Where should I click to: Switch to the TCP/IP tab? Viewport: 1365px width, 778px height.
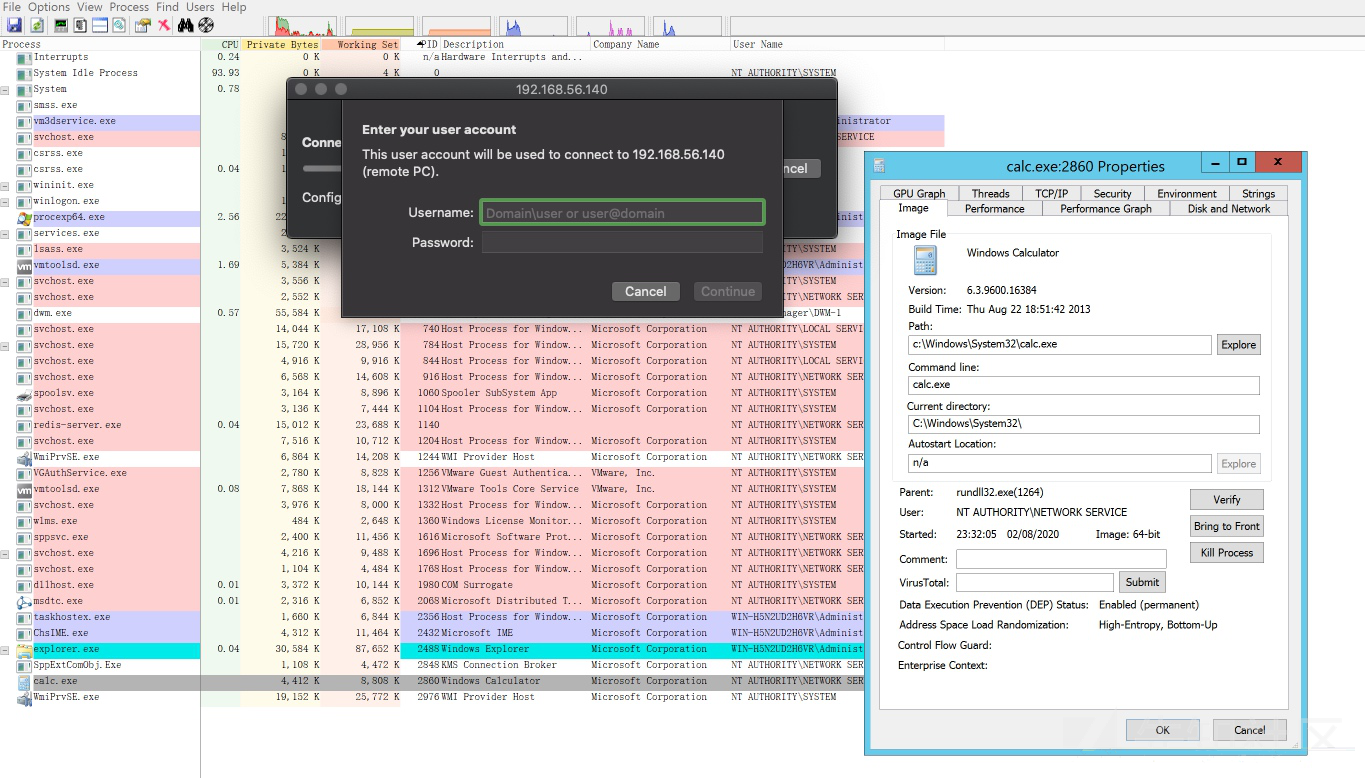(1051, 193)
